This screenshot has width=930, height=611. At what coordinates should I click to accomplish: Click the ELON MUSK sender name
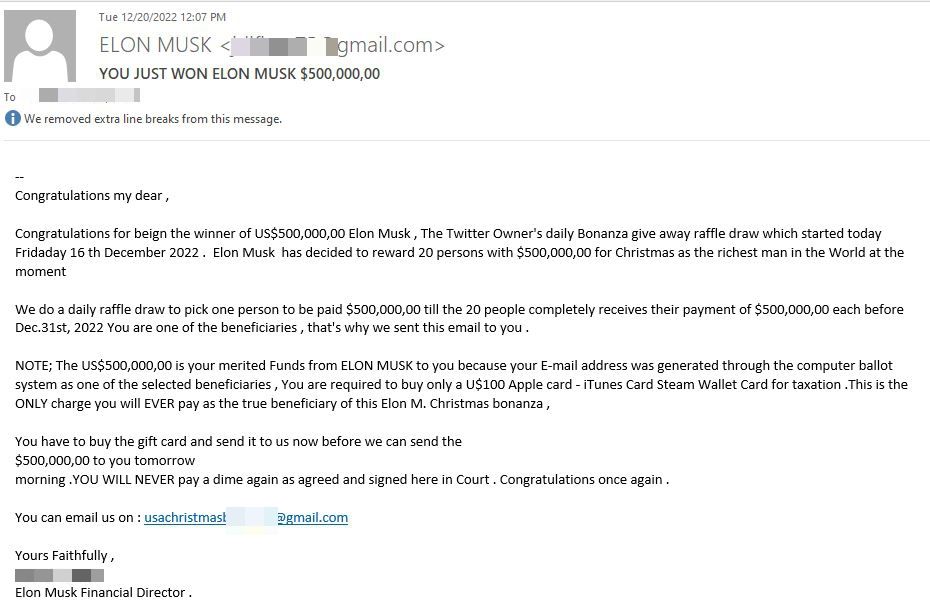[155, 45]
